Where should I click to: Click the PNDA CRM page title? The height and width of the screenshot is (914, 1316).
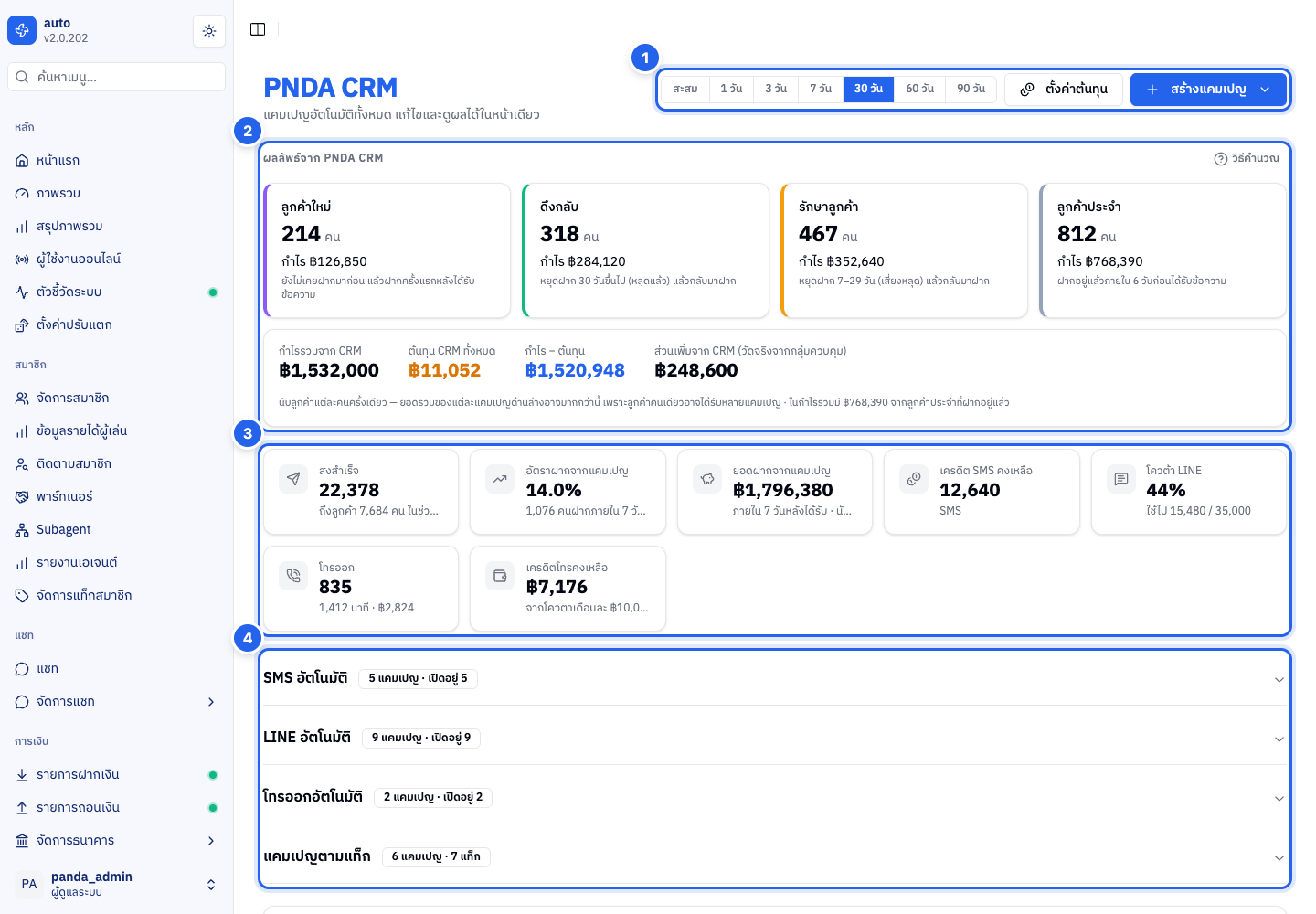pyautogui.click(x=331, y=88)
